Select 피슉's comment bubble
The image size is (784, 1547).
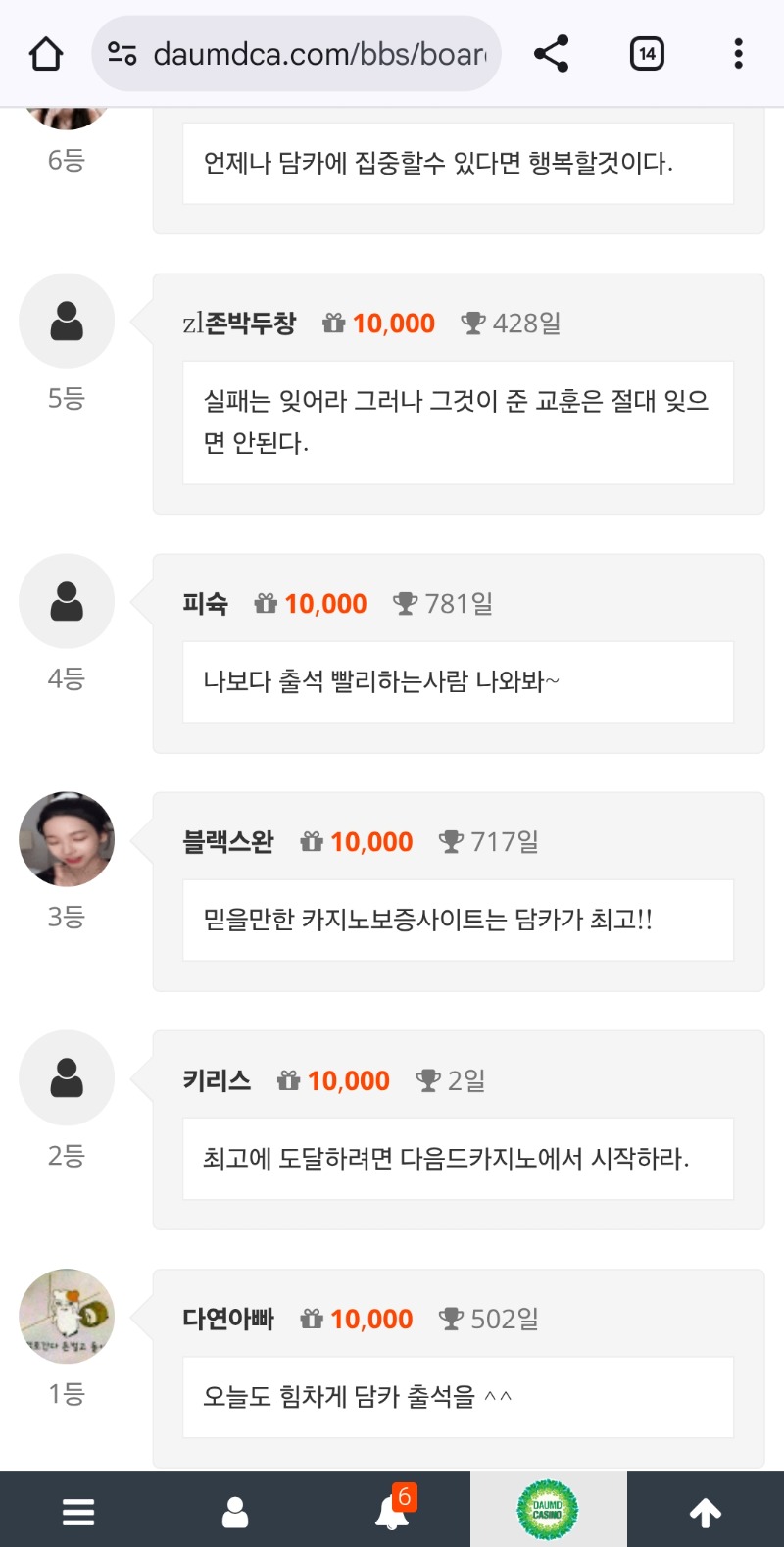458,681
